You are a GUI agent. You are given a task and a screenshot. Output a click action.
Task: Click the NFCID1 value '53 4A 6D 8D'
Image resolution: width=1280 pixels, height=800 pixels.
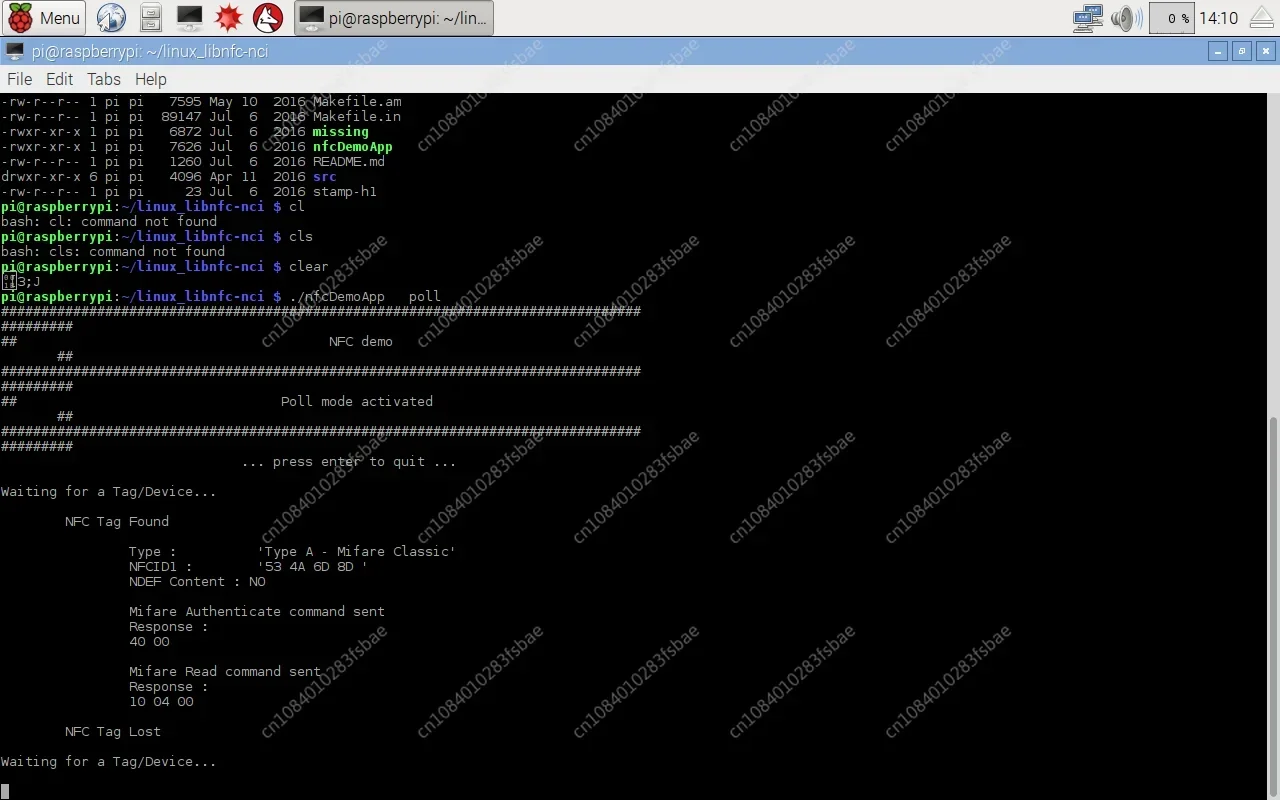point(313,566)
